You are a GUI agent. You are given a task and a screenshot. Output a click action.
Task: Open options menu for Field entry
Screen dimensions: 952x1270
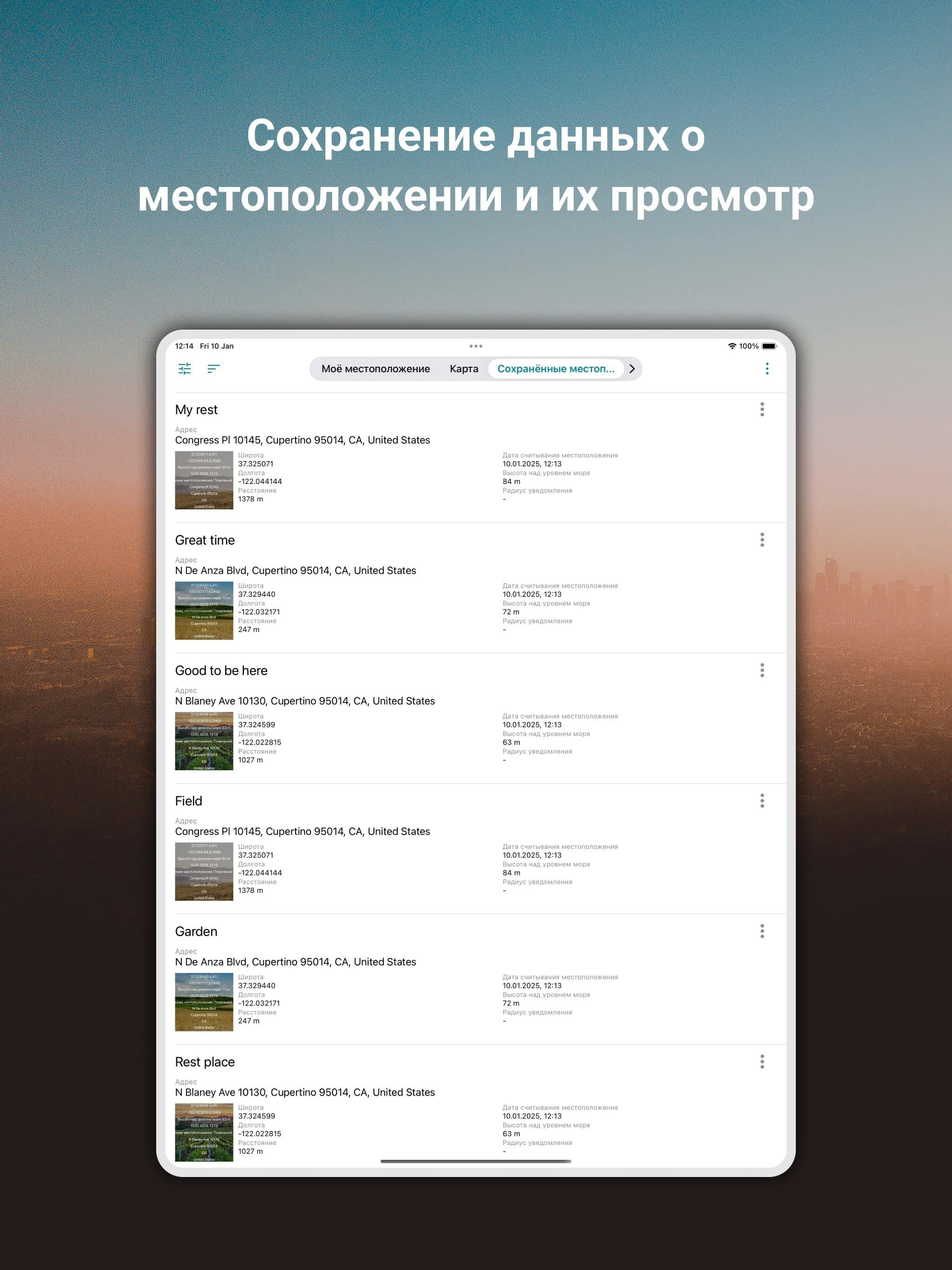762,800
